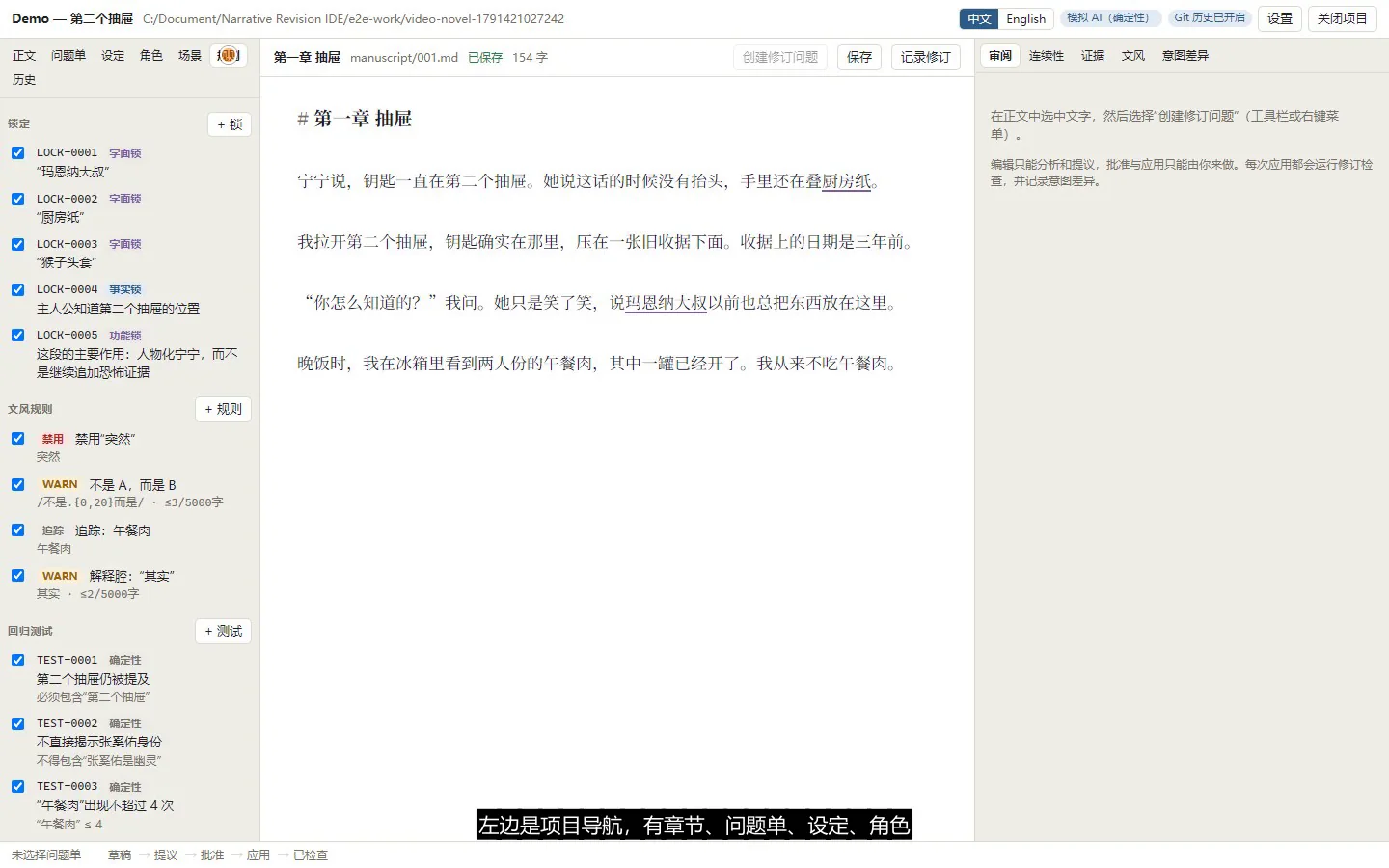Click the 关闭项目 button
The height and width of the screenshot is (868, 1389).
coord(1343,18)
